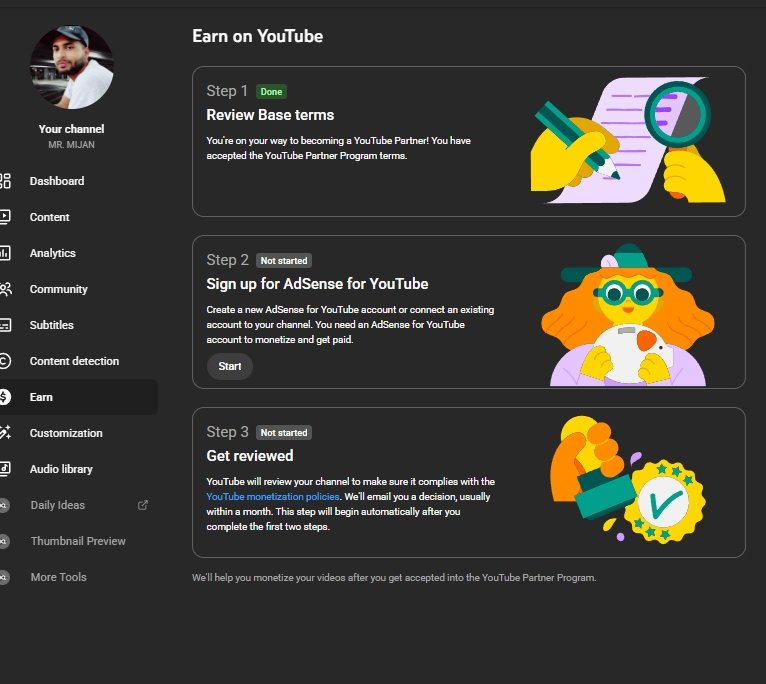Viewport: 766px width, 684px height.
Task: Click the Step 1 label
Action: click(x=227, y=91)
